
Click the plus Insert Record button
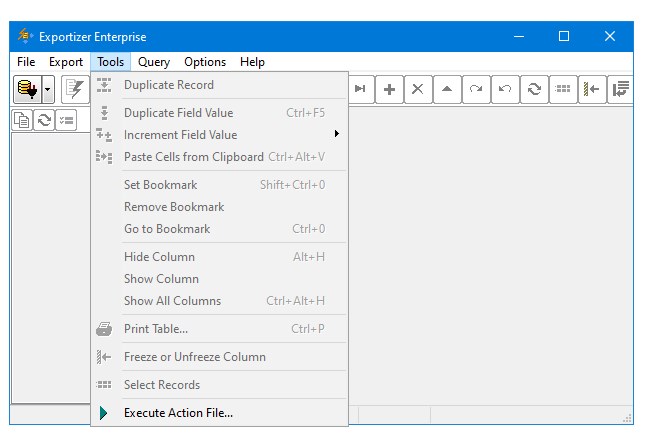pos(389,89)
